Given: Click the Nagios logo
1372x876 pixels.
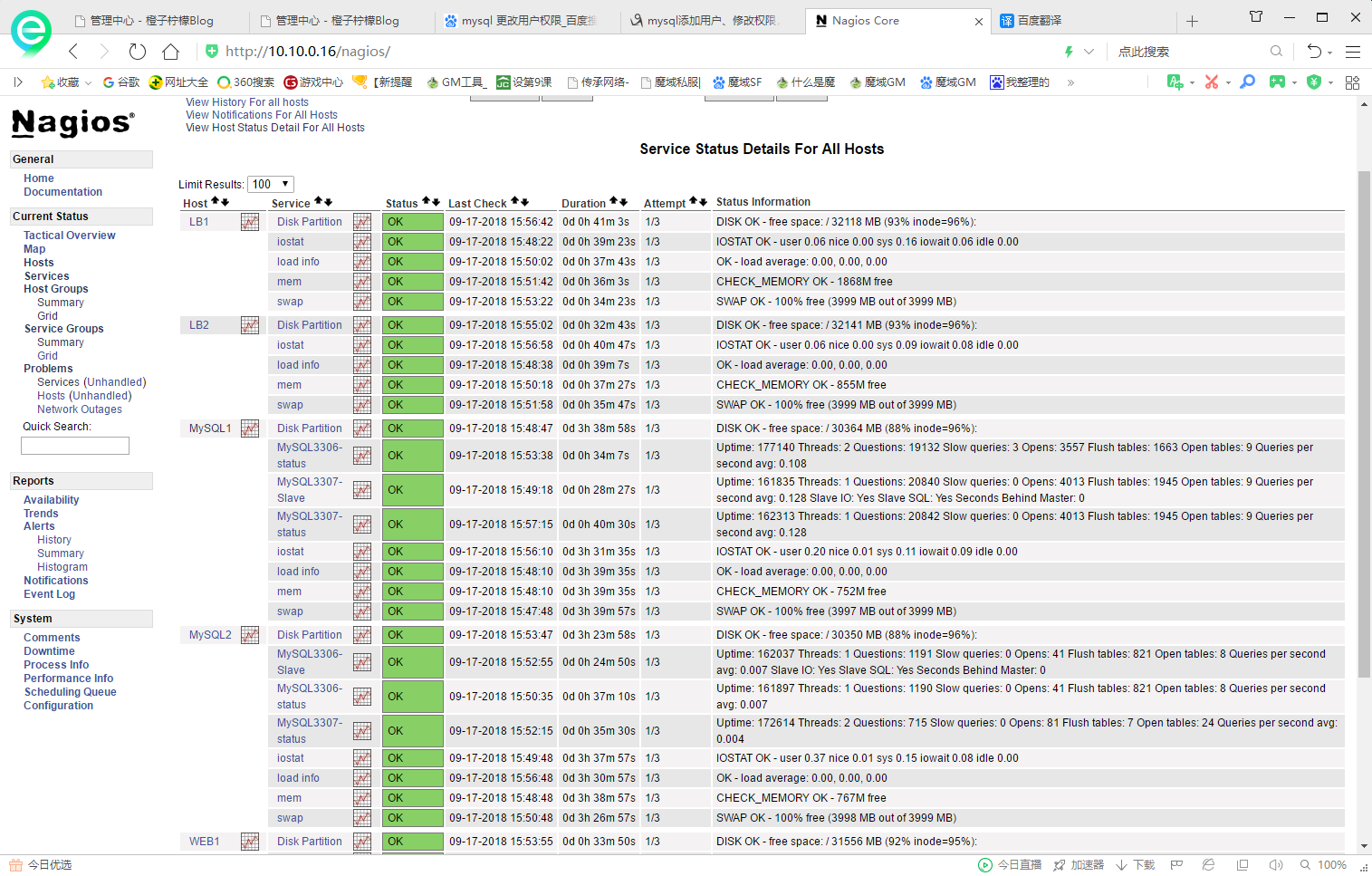Looking at the screenshot, I should click(x=73, y=122).
